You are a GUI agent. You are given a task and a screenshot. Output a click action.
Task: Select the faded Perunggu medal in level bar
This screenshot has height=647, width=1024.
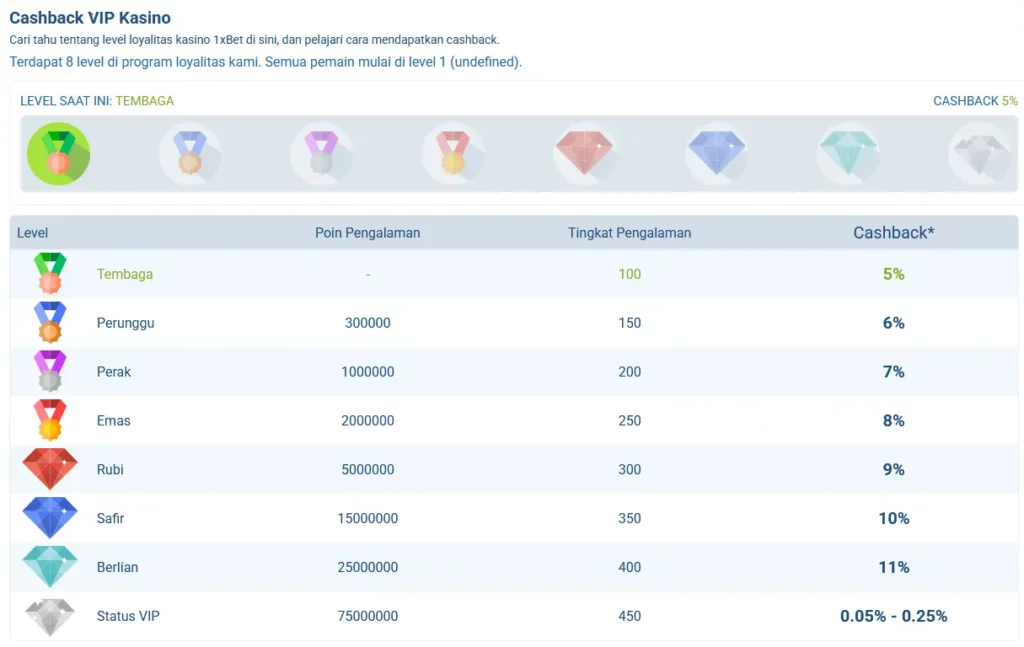[190, 154]
